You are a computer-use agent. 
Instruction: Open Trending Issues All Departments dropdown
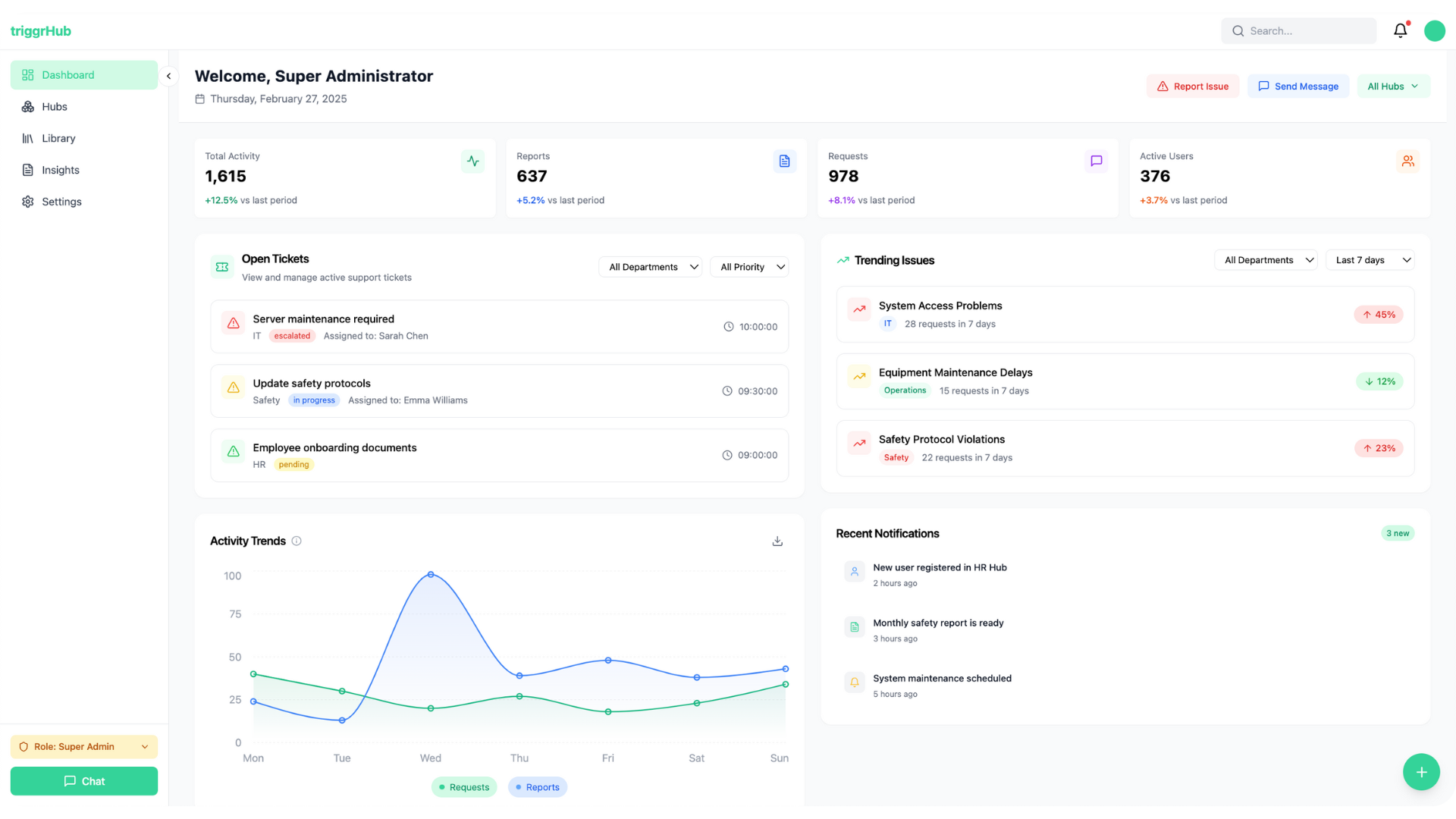tap(1266, 260)
